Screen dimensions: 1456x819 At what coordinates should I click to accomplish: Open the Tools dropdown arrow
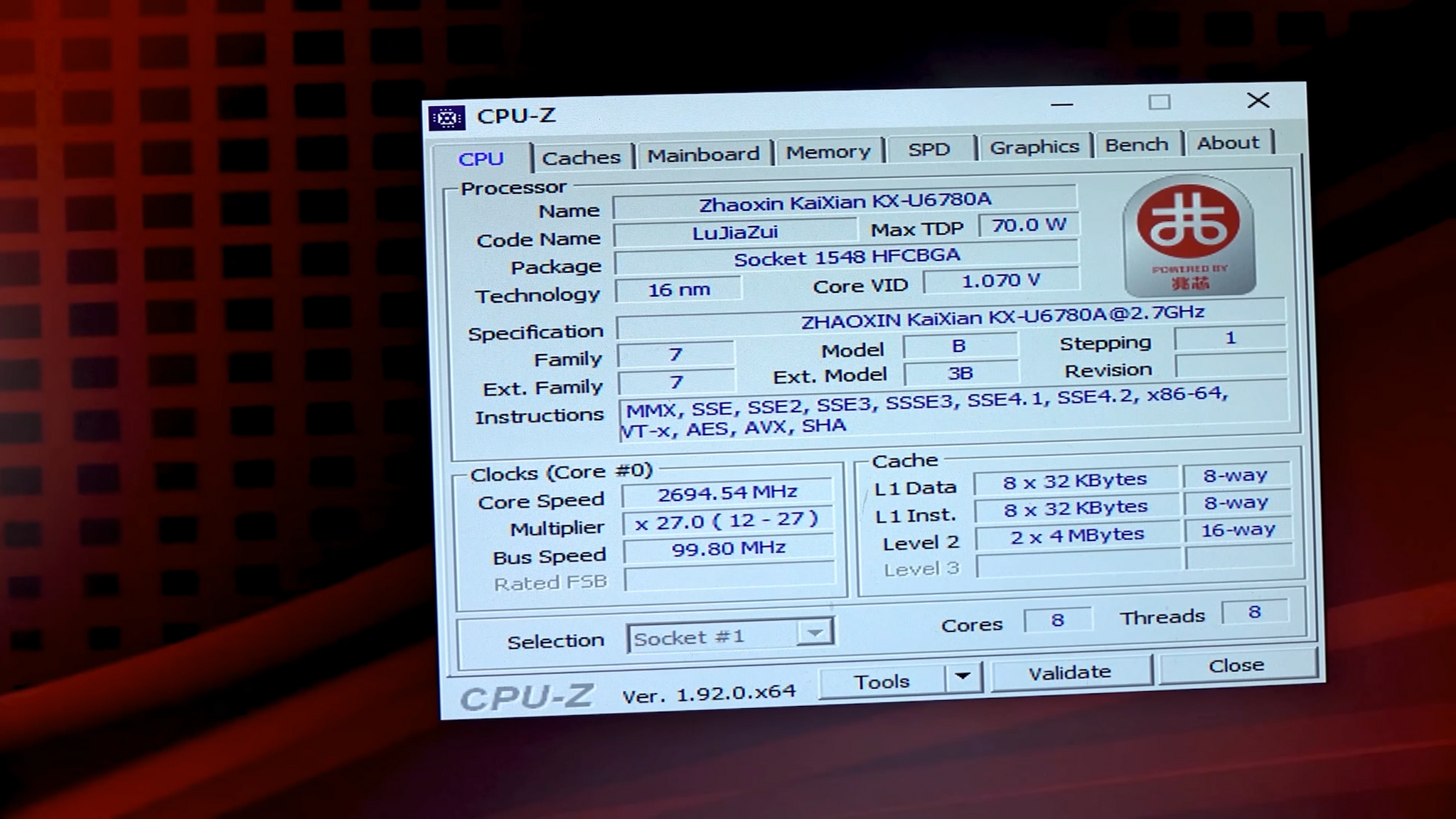point(963,676)
